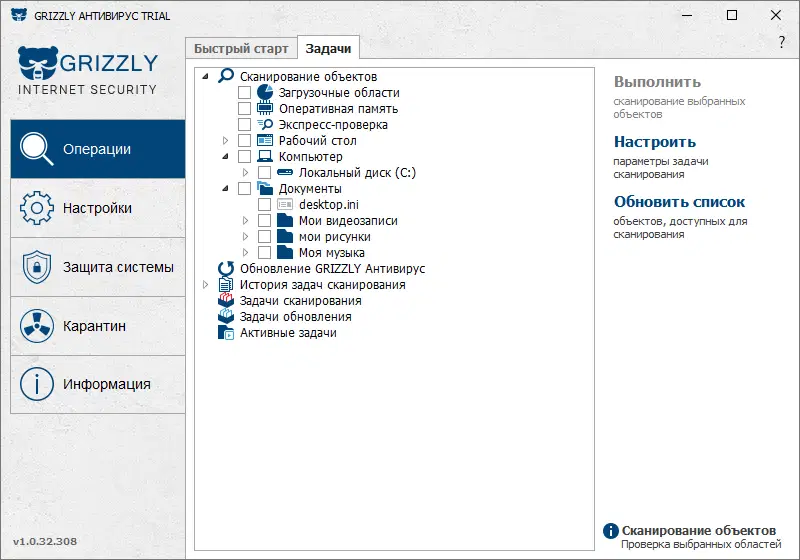
Task: Click the Операции magnifier sidebar icon
Action: click(37, 148)
